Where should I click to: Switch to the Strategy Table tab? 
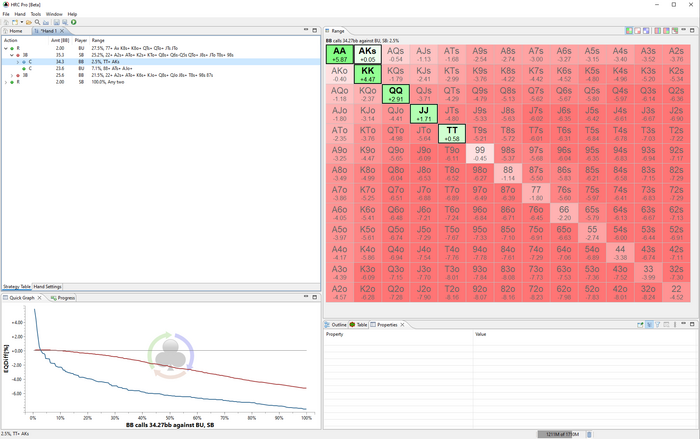coord(17,287)
